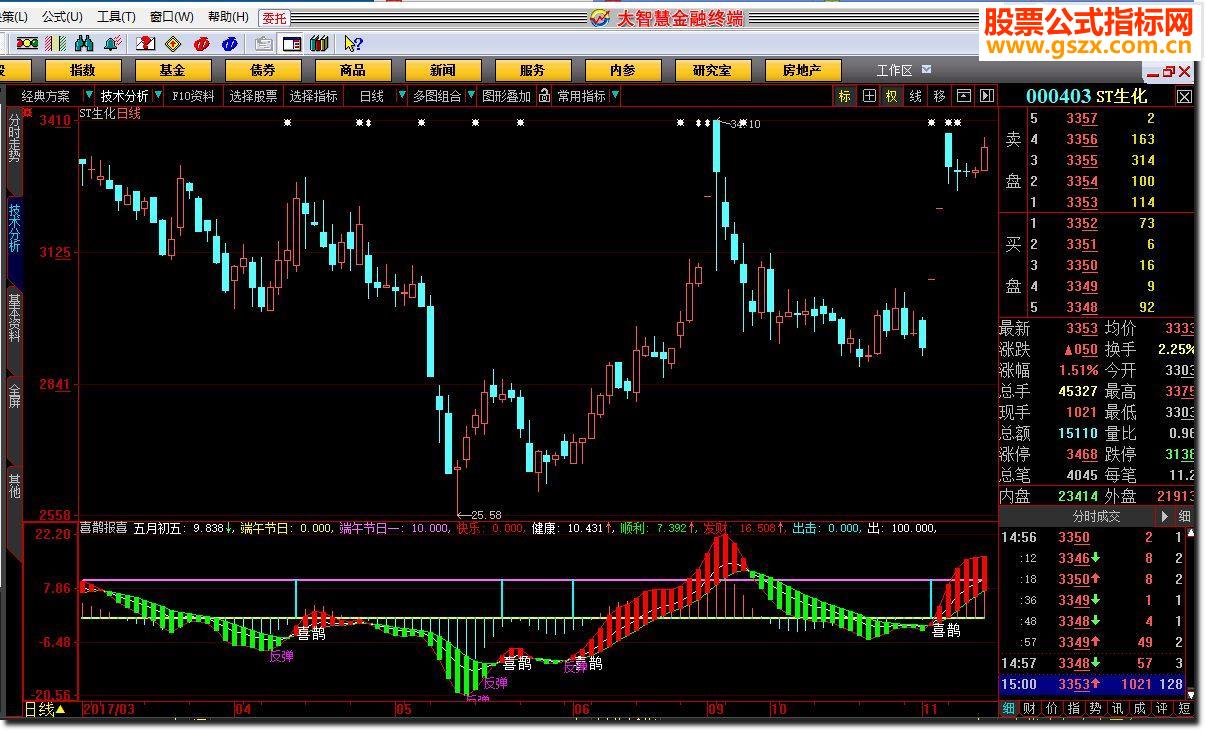Click the grid 田 layout icon
Viewport: 1206px width, 731px height.
[869, 96]
